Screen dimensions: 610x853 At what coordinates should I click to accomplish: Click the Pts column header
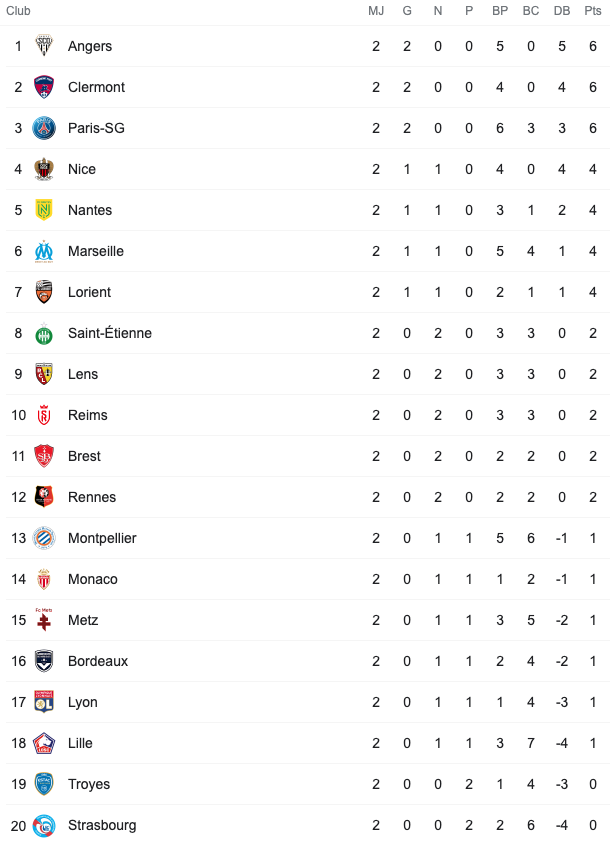(x=593, y=11)
